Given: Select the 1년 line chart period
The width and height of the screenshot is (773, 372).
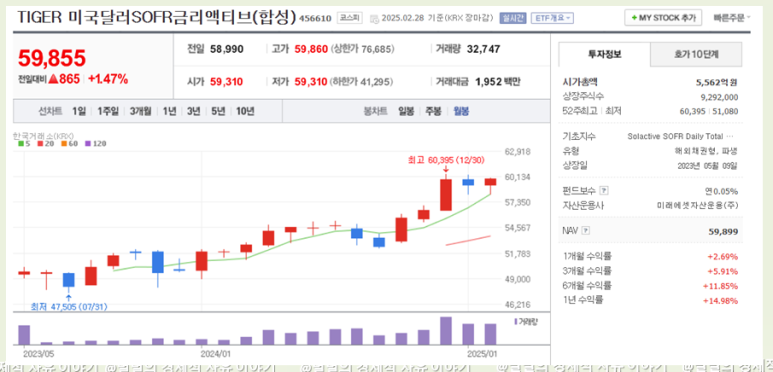Looking at the screenshot, I should (x=169, y=111).
